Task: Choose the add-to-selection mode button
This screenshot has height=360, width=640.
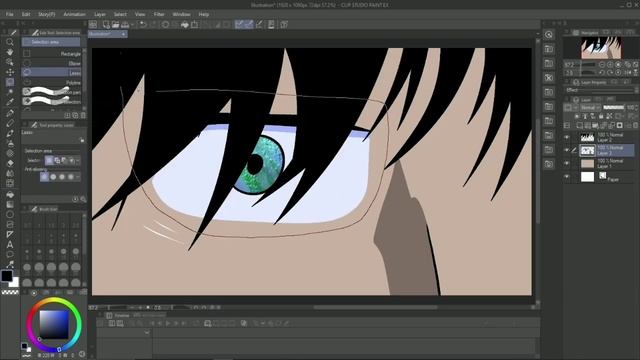Action: coord(57,160)
